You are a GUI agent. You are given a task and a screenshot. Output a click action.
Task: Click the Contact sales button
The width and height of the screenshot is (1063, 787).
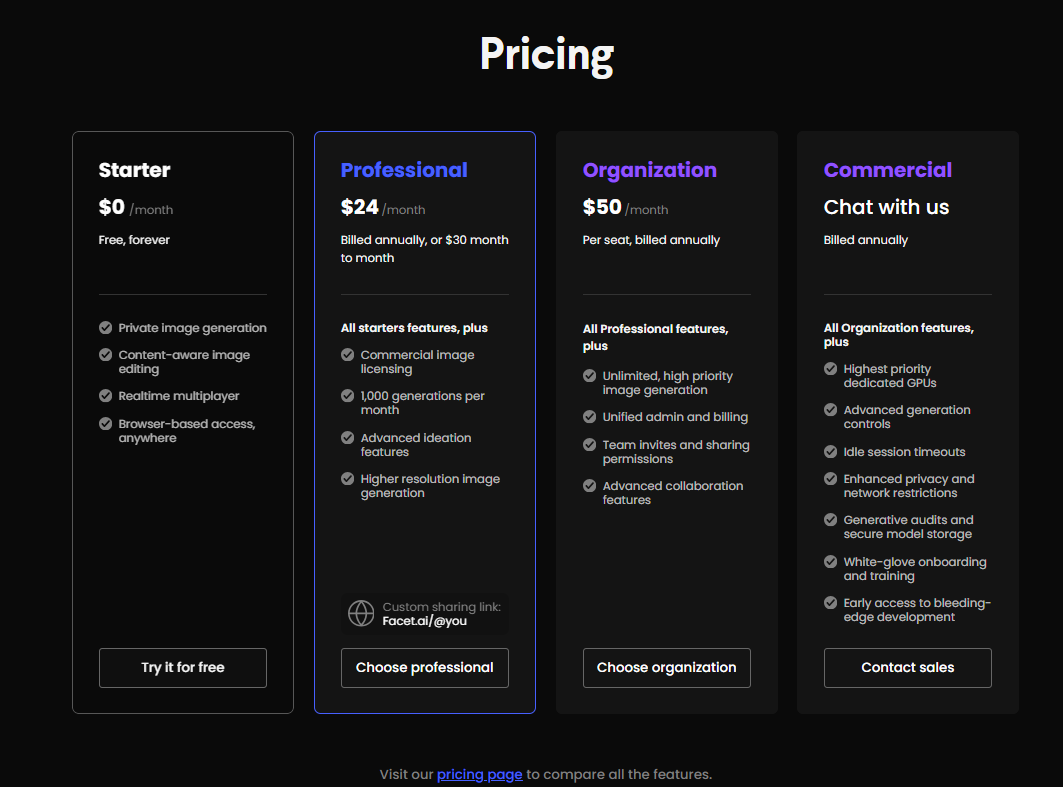pos(908,668)
